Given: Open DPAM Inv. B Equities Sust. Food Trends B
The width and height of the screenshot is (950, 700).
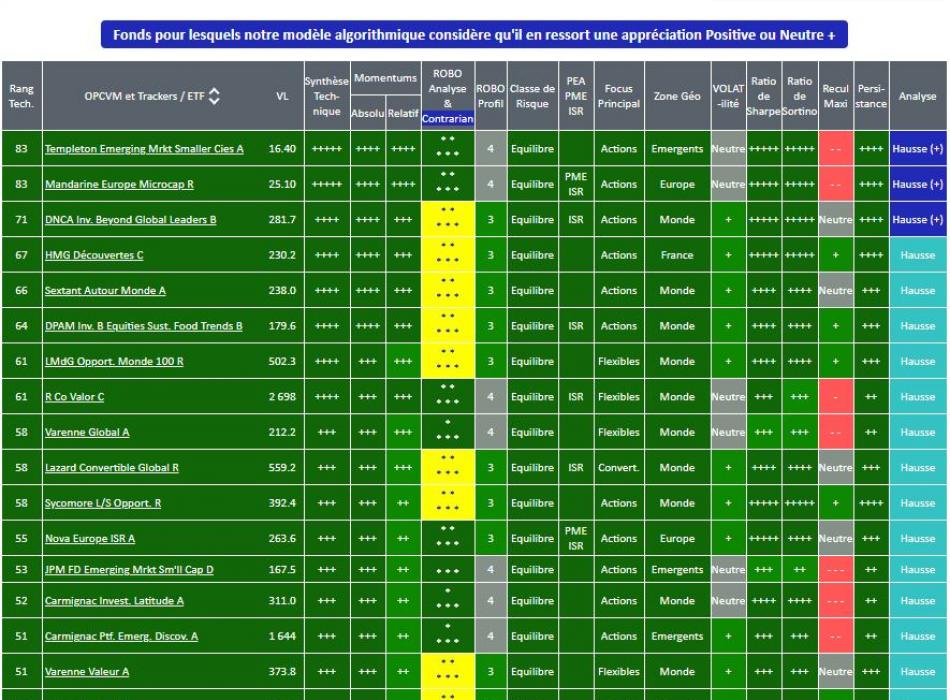Looking at the screenshot, I should [144, 326].
